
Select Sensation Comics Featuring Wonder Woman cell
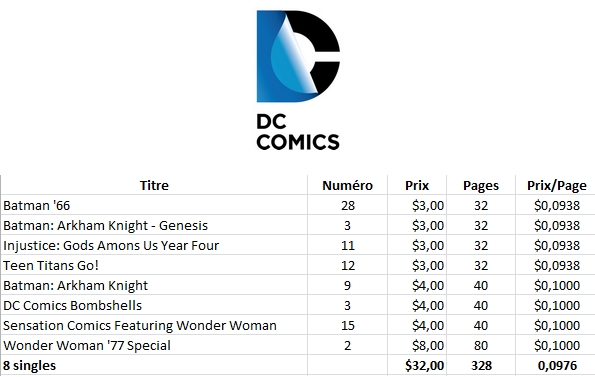point(154,325)
